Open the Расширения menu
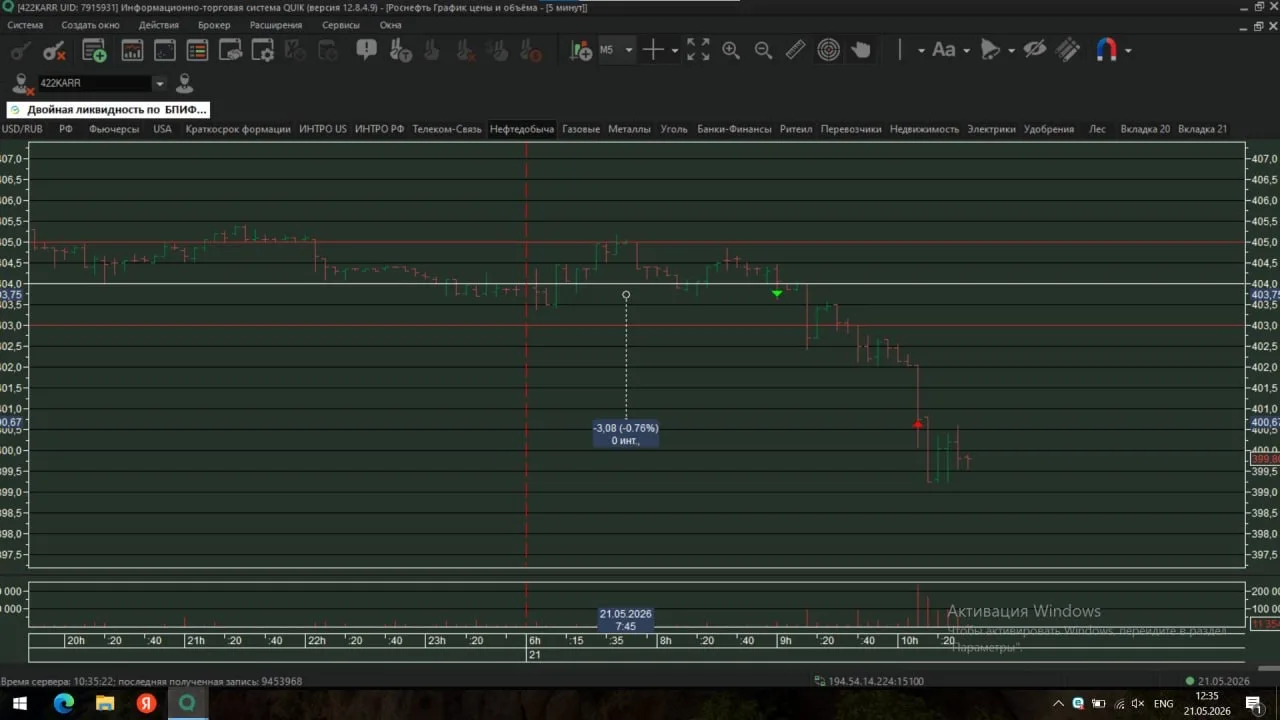Viewport: 1280px width, 720px height. [x=276, y=25]
